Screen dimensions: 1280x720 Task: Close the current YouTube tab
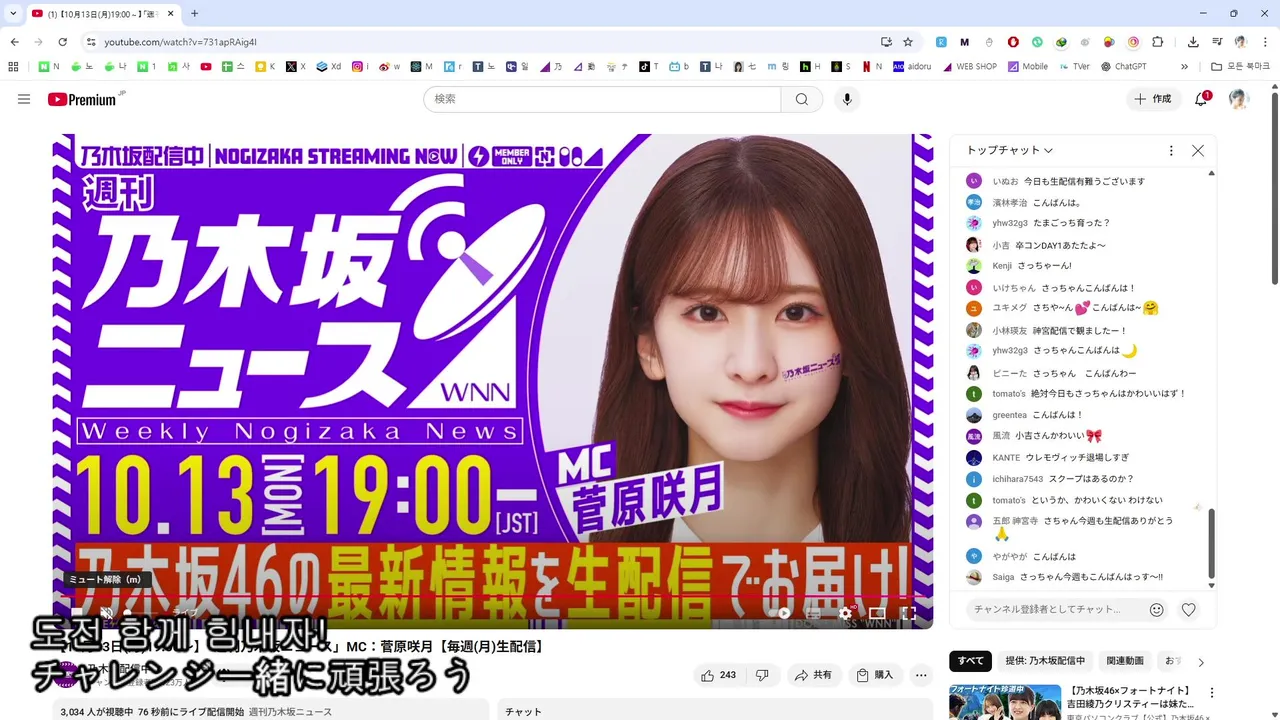[x=169, y=13]
